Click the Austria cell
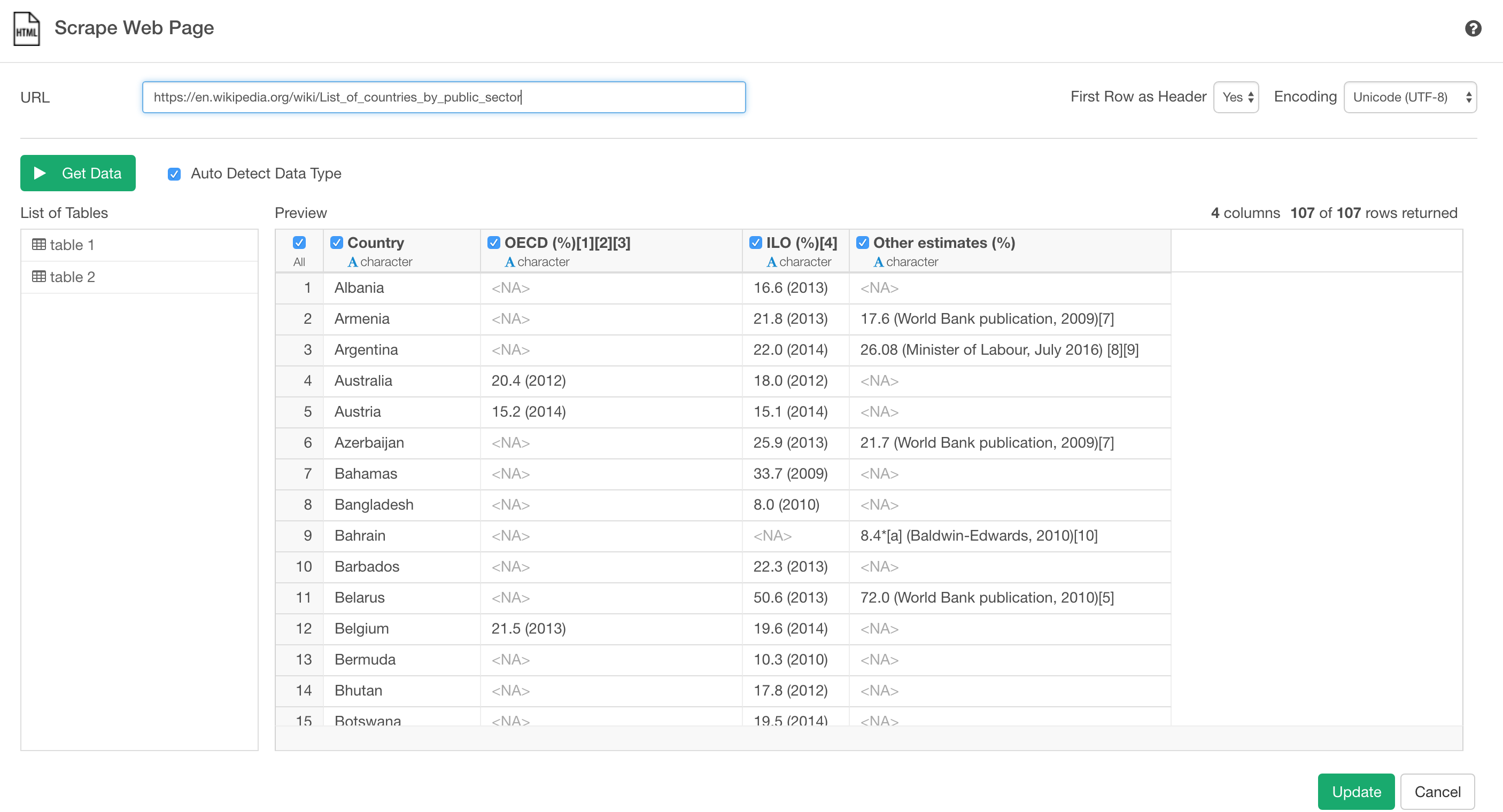The width and height of the screenshot is (1503, 812). [401, 412]
